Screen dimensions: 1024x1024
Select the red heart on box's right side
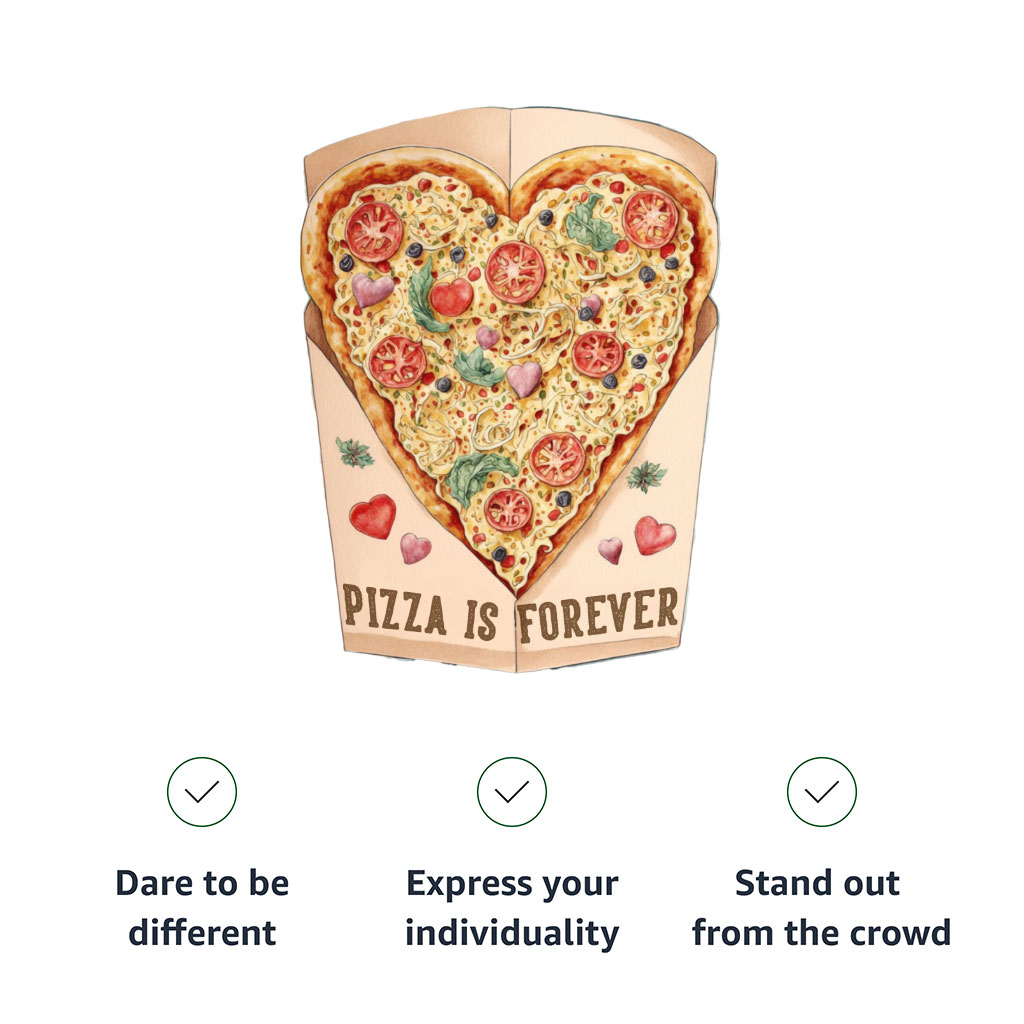(654, 536)
